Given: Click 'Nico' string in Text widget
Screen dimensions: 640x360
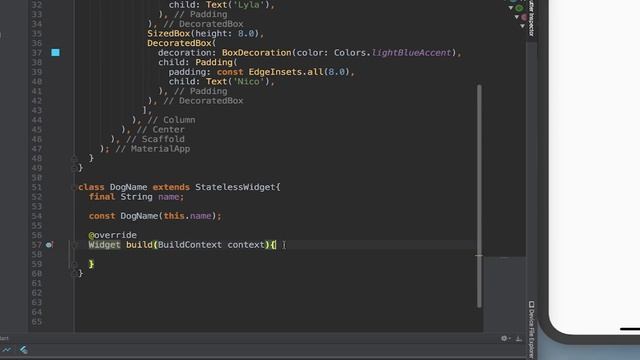Looking at the screenshot, I should (248, 82).
